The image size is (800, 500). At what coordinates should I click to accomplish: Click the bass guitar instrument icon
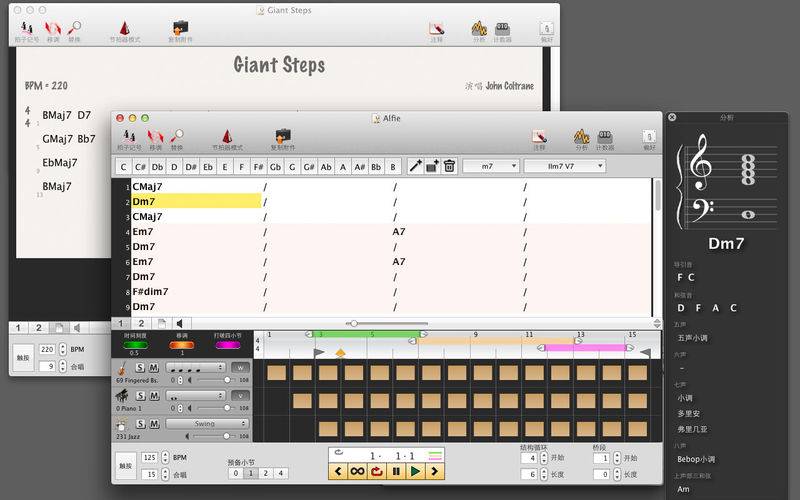[122, 368]
